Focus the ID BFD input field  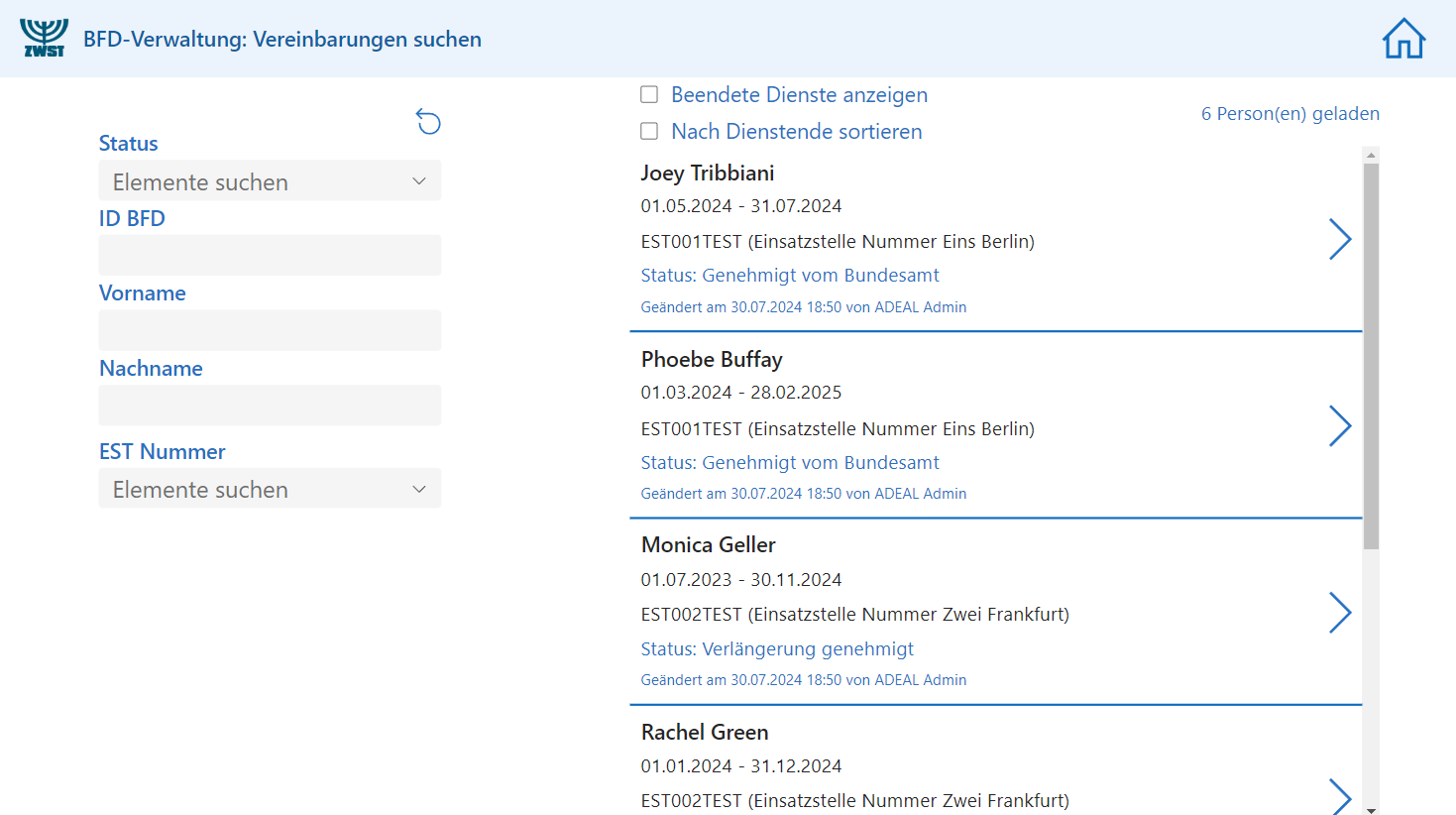pyautogui.click(x=270, y=256)
